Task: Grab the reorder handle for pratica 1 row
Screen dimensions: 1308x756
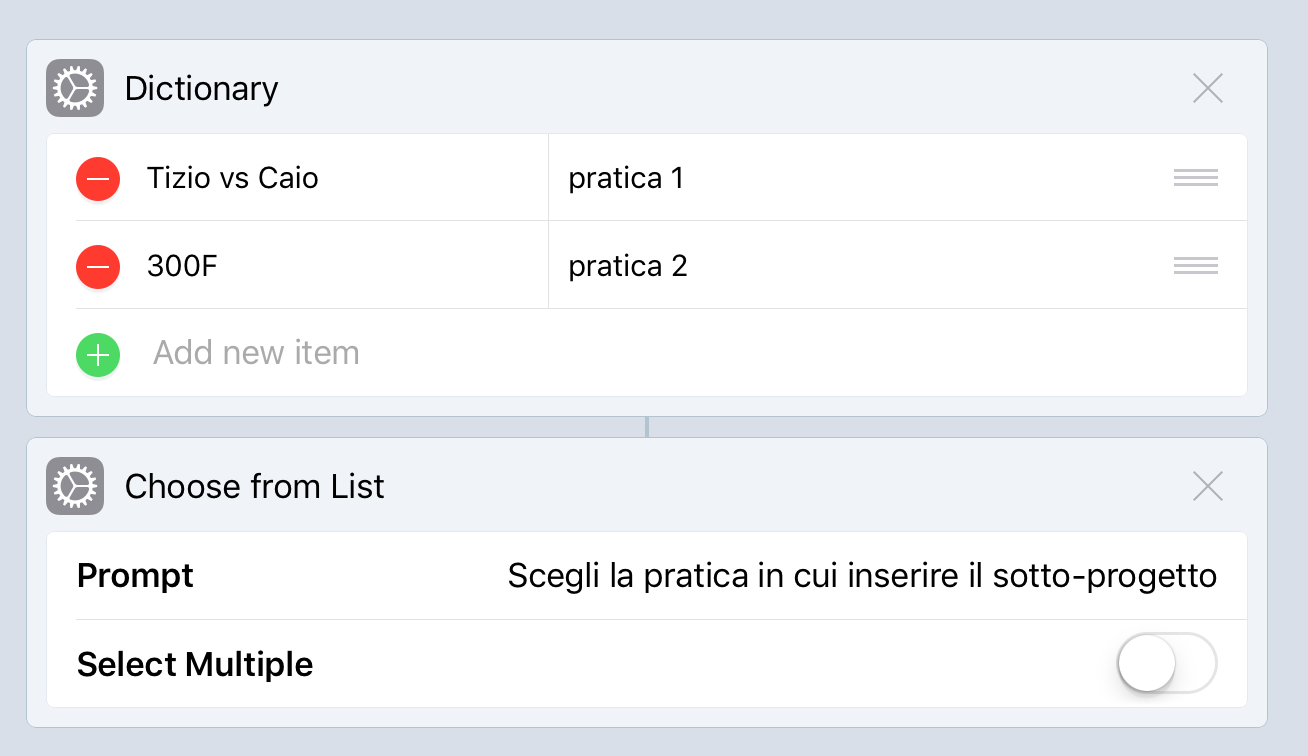Action: pyautogui.click(x=1196, y=178)
